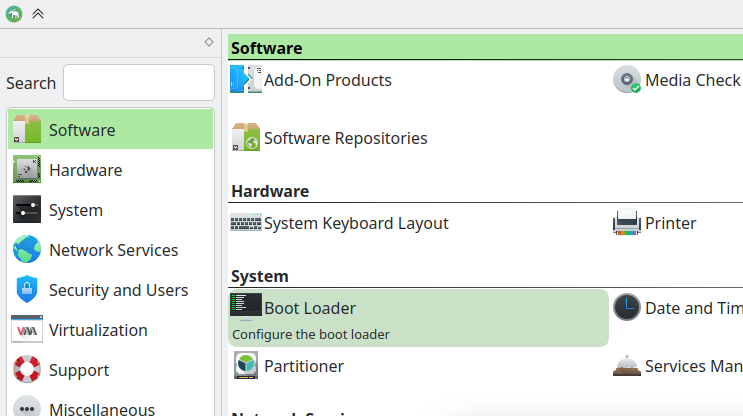Open System Keyboard Layout icon
The image size is (743, 416).
pos(246,223)
